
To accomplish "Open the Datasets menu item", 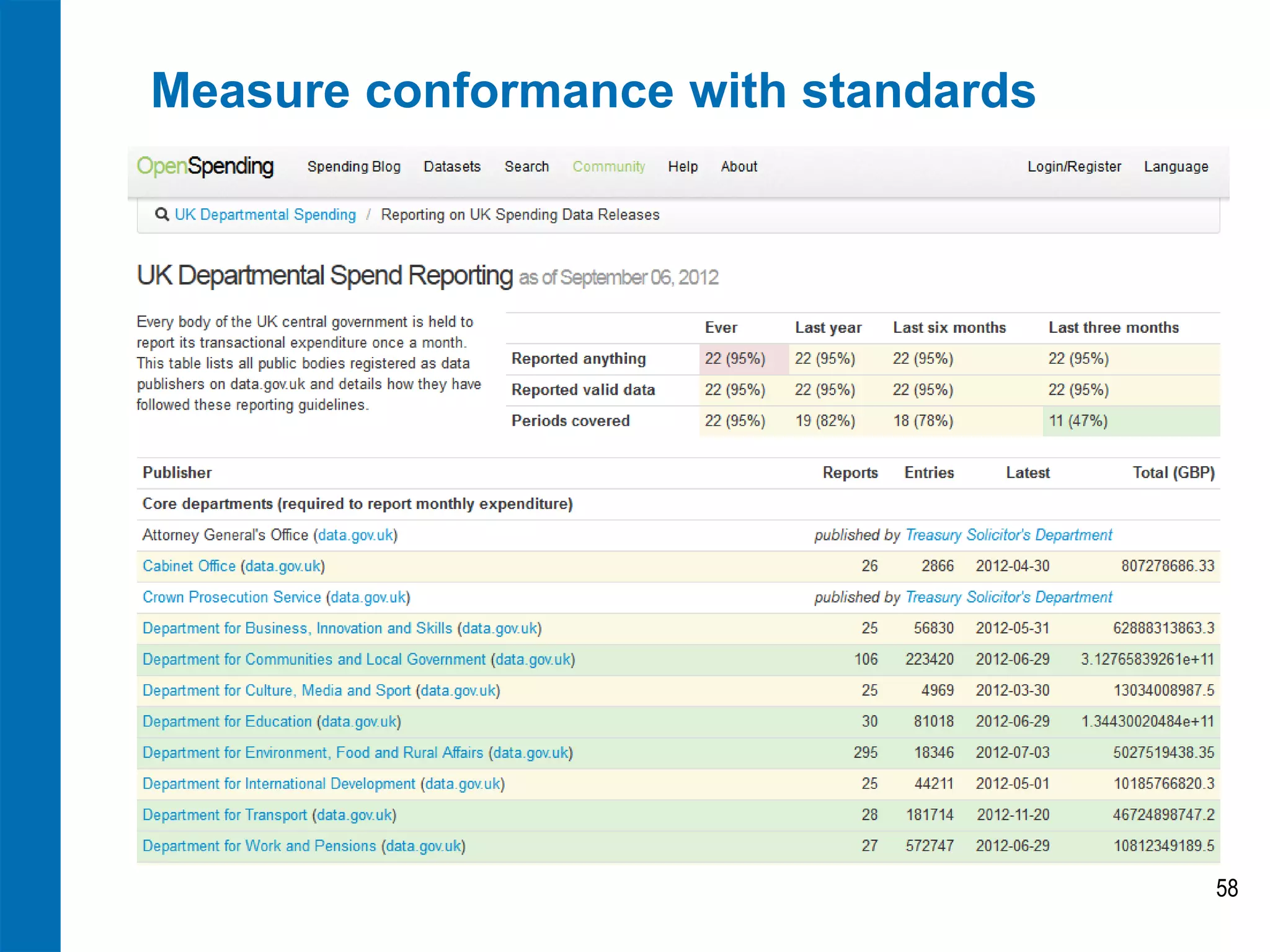I will click(x=452, y=167).
